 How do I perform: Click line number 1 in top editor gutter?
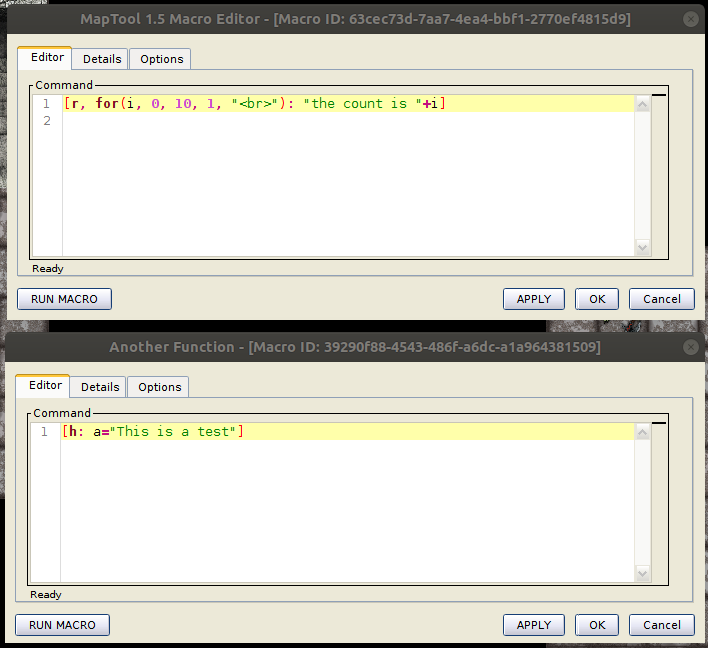(x=47, y=104)
